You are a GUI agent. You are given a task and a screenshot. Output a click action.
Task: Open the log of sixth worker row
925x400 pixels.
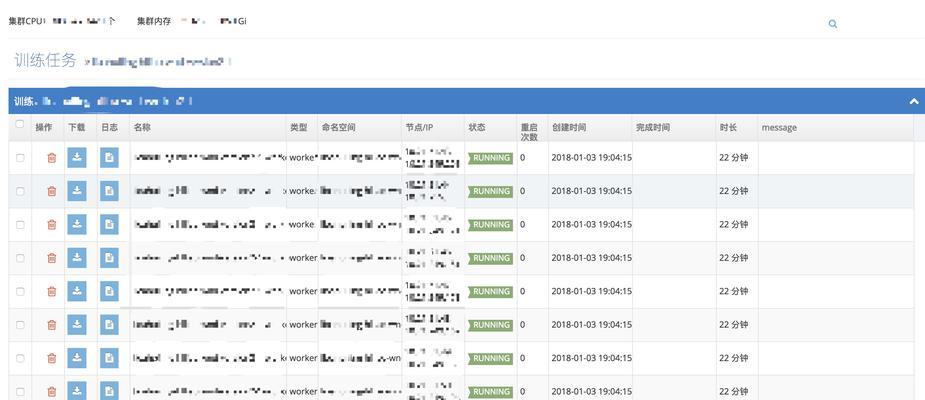tap(109, 324)
